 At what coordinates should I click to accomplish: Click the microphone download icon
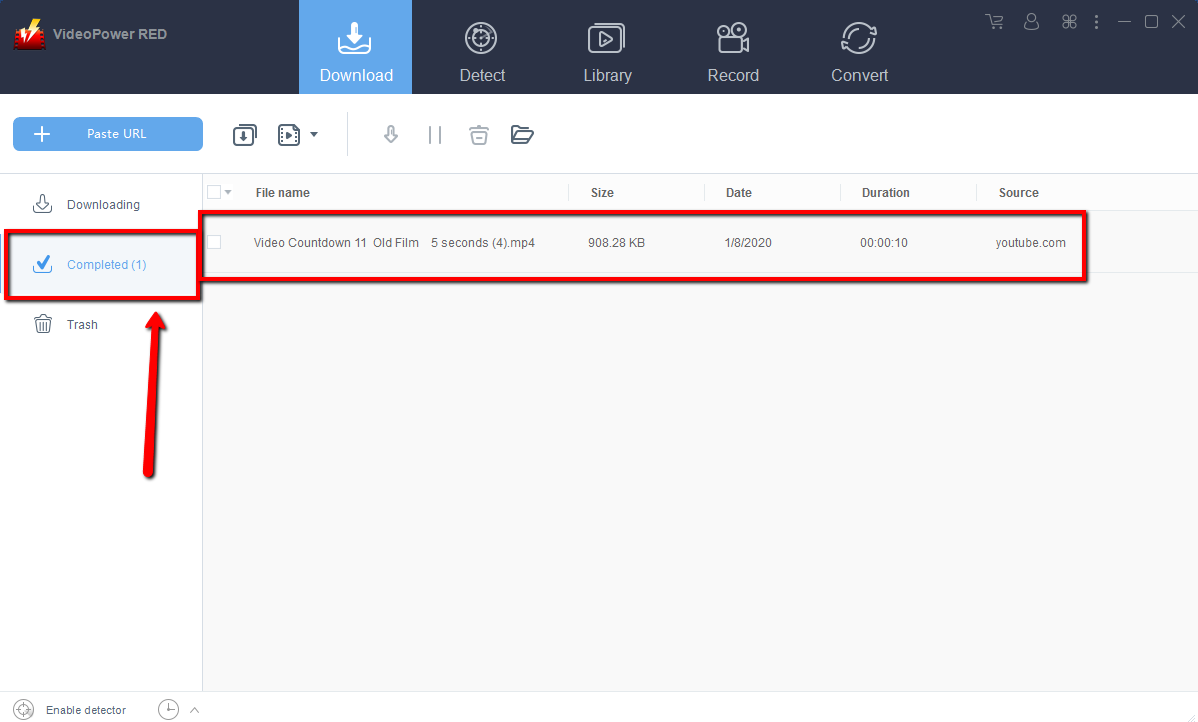[x=391, y=134]
